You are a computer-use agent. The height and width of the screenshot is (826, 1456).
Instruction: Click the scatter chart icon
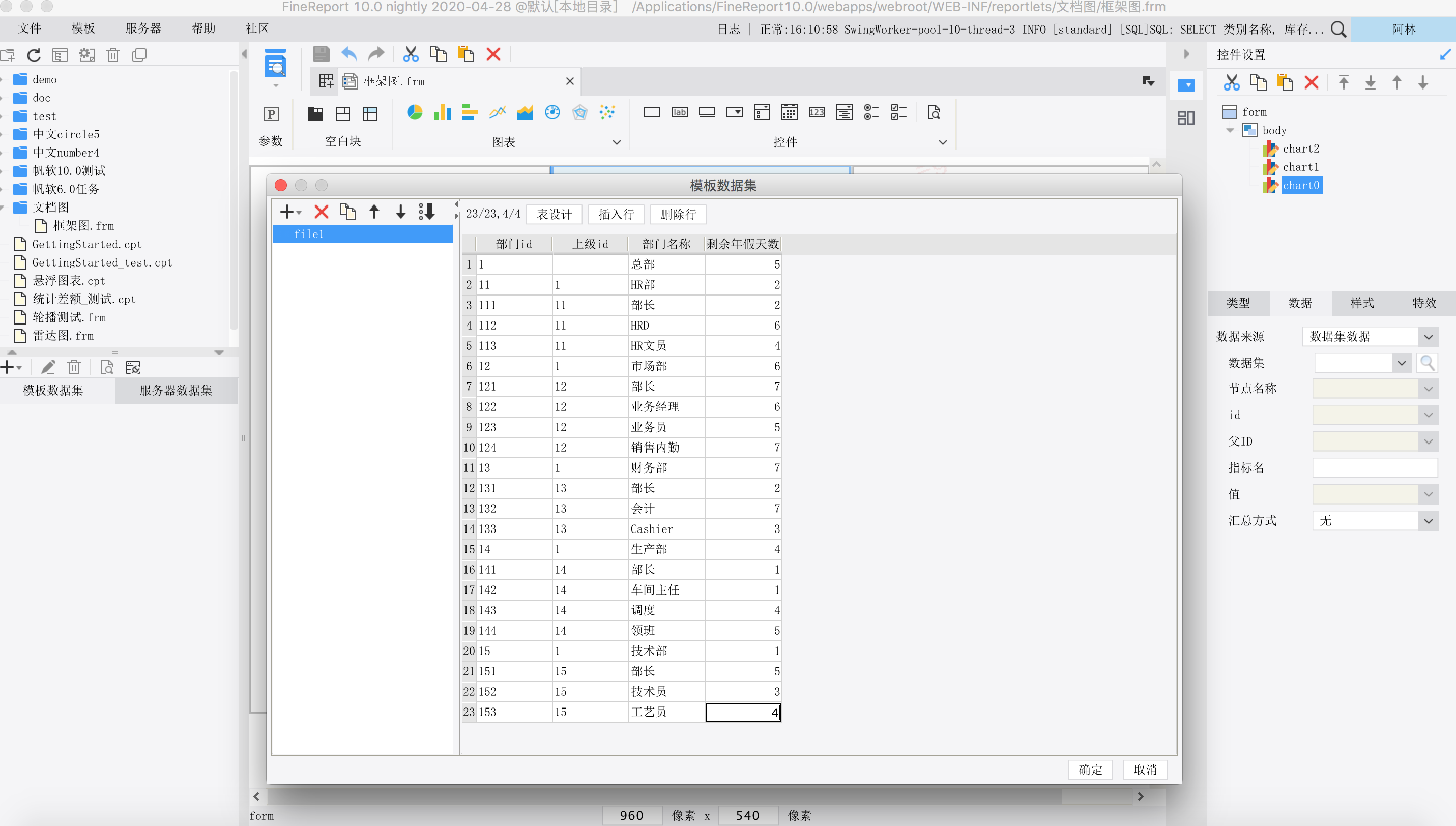(x=606, y=112)
